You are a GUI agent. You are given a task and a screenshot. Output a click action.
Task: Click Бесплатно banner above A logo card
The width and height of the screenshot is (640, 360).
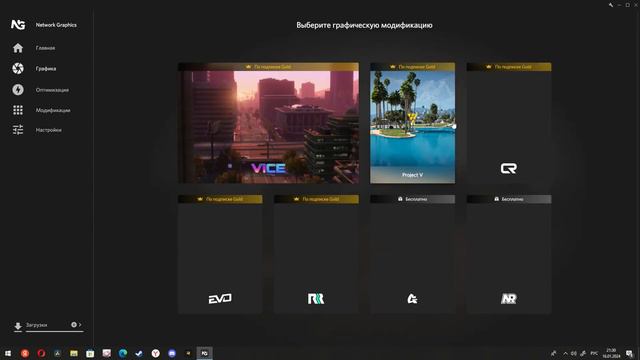[412, 199]
